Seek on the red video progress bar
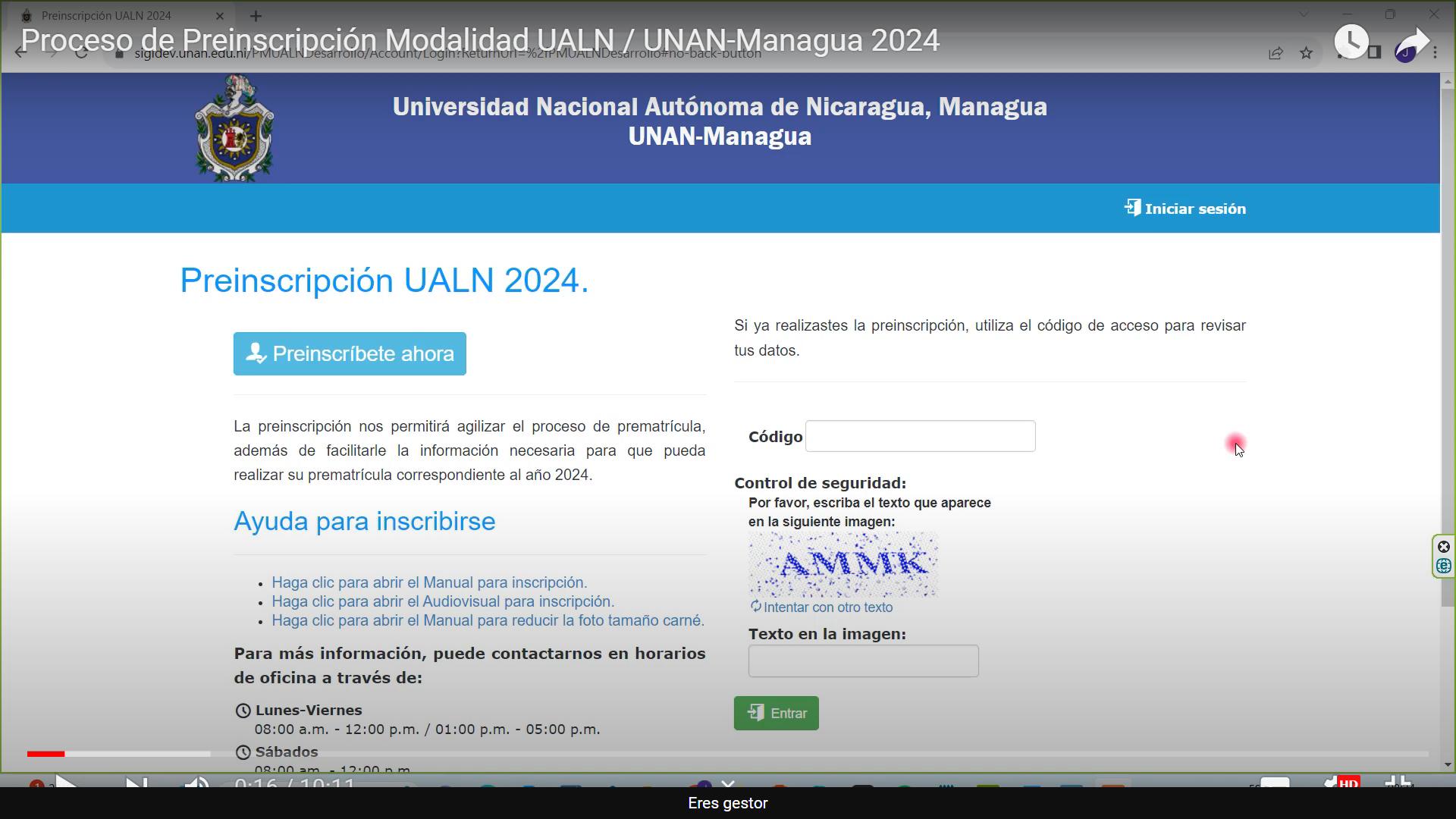This screenshot has width=1456, height=819. [x=45, y=754]
